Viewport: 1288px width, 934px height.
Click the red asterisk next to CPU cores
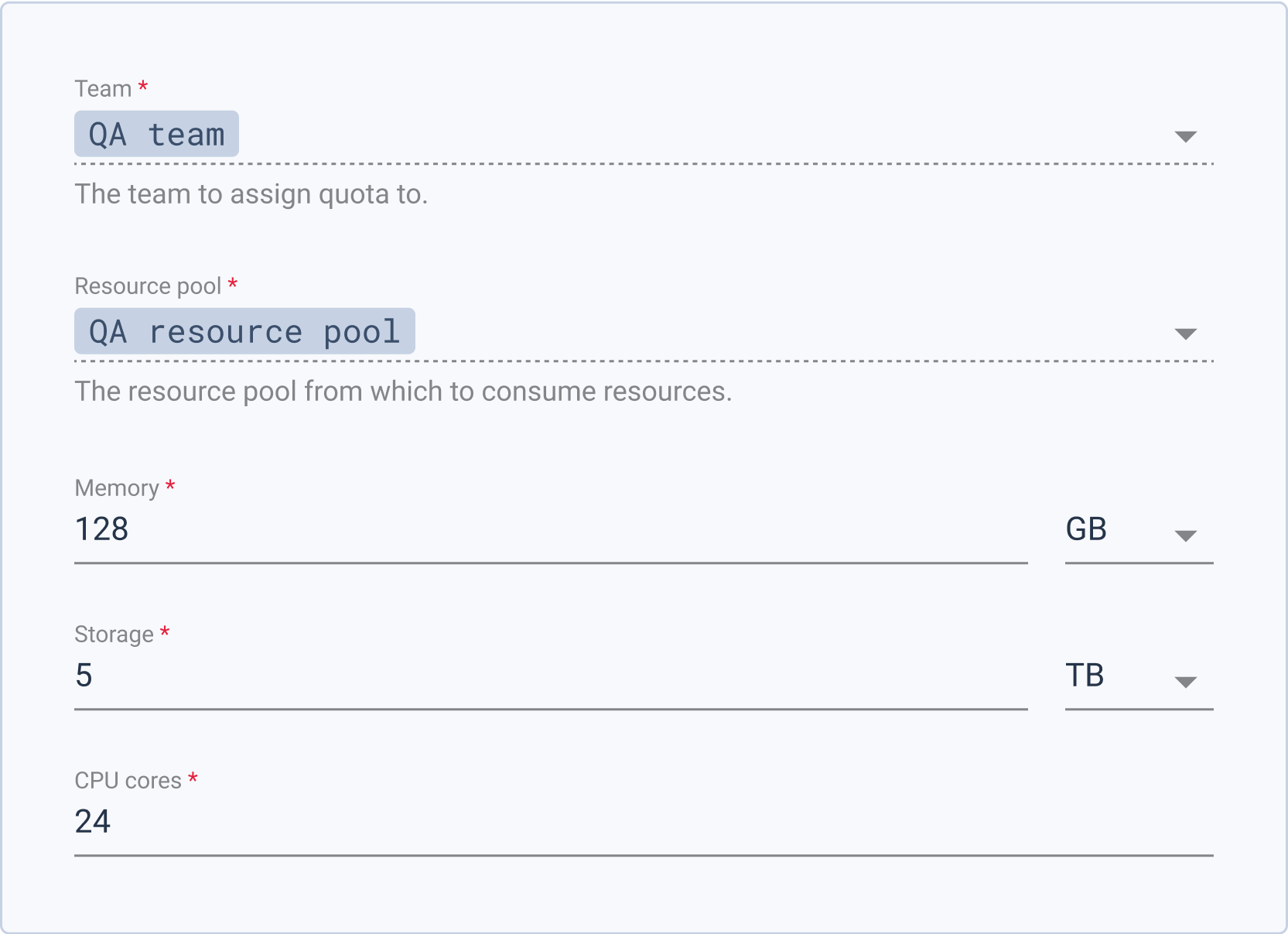point(193,778)
